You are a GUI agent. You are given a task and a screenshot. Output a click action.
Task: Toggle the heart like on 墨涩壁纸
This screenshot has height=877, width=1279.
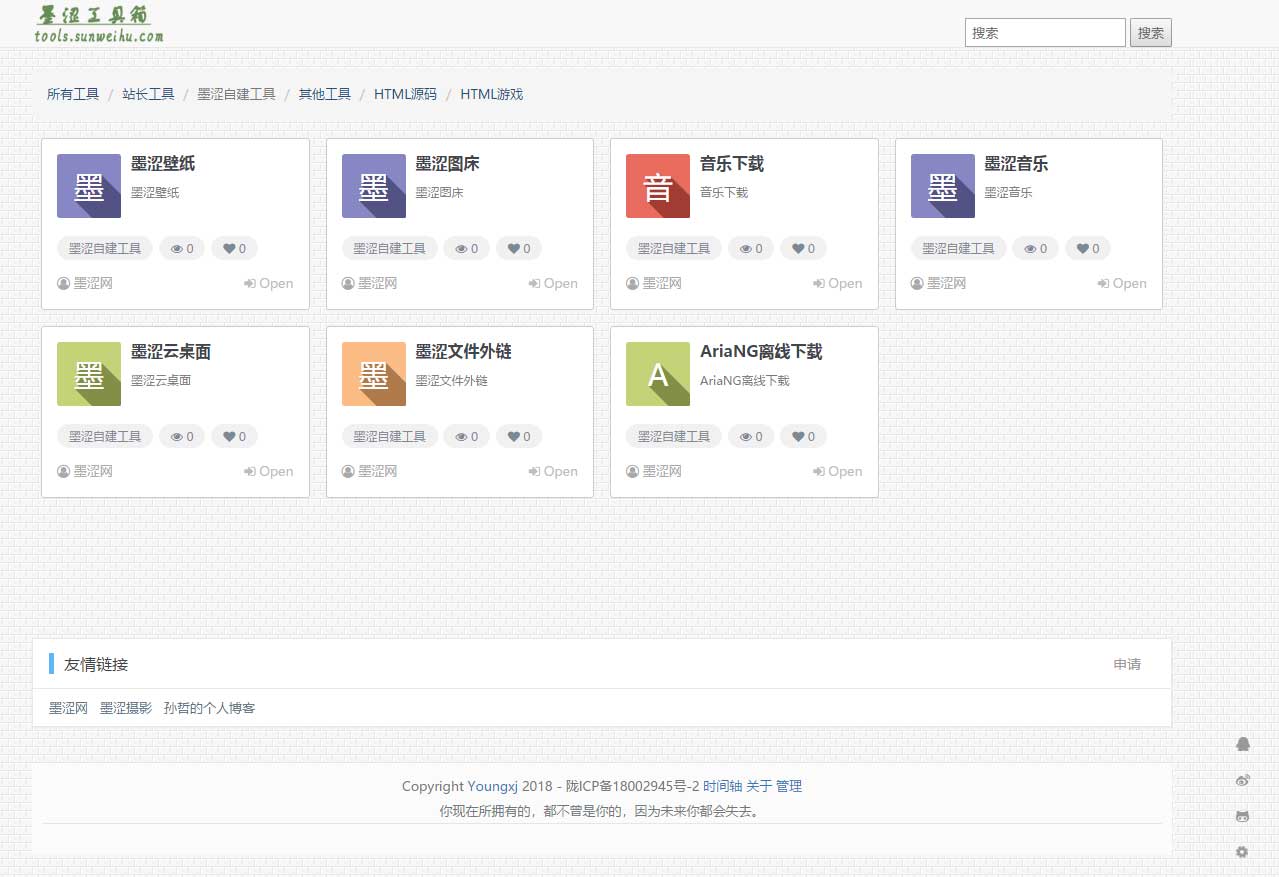(234, 248)
